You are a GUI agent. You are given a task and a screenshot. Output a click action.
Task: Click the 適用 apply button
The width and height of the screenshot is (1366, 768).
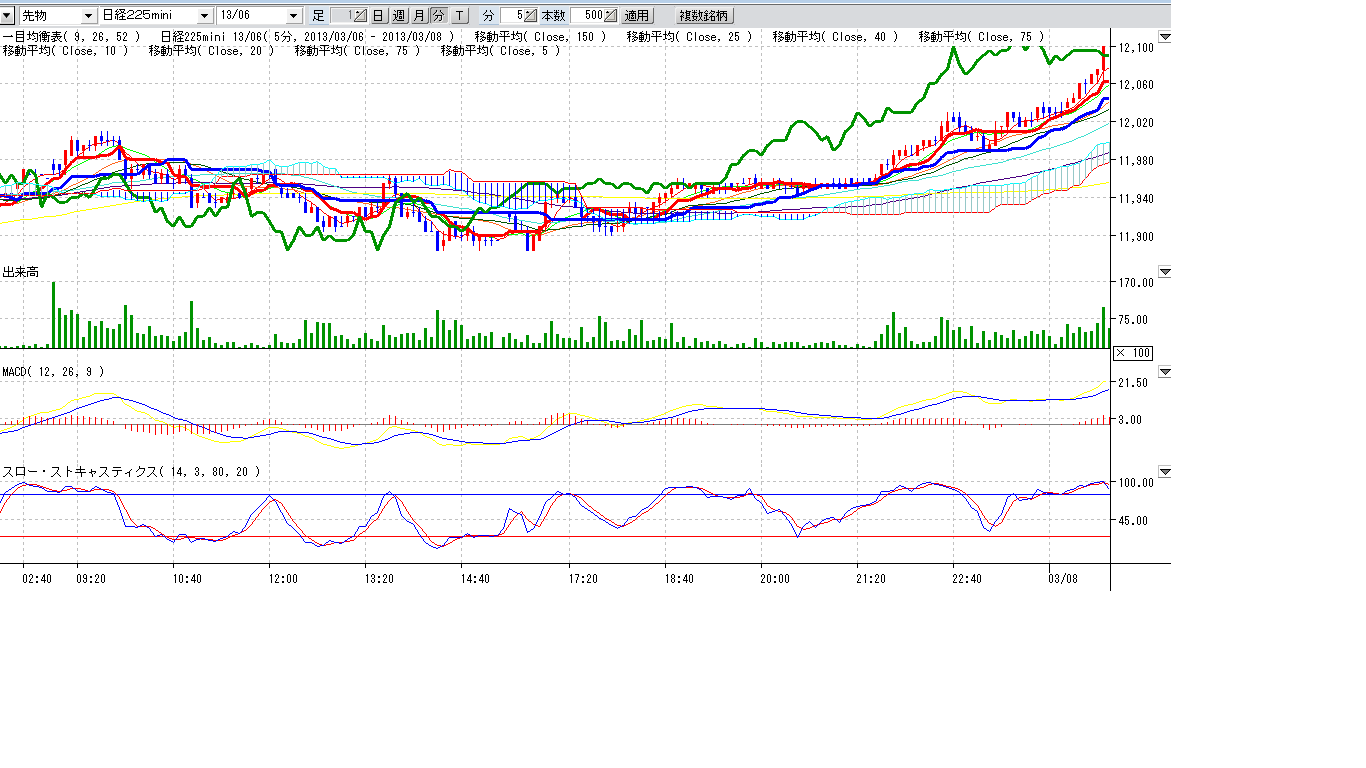click(637, 16)
